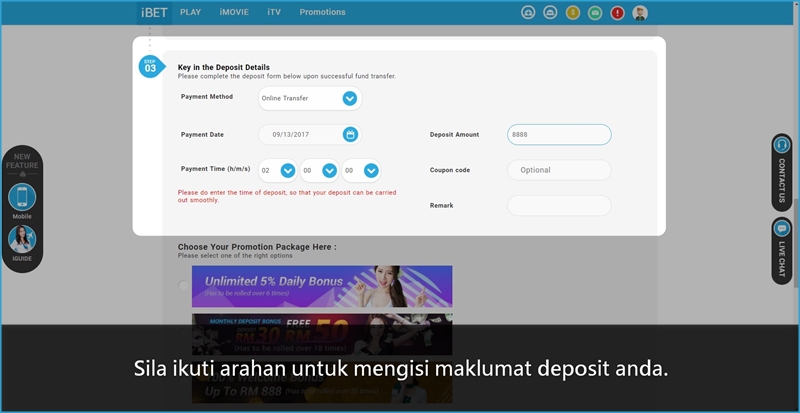Open the iGUIDE assistant icon
Image resolution: width=800 pixels, height=413 pixels.
(22, 239)
